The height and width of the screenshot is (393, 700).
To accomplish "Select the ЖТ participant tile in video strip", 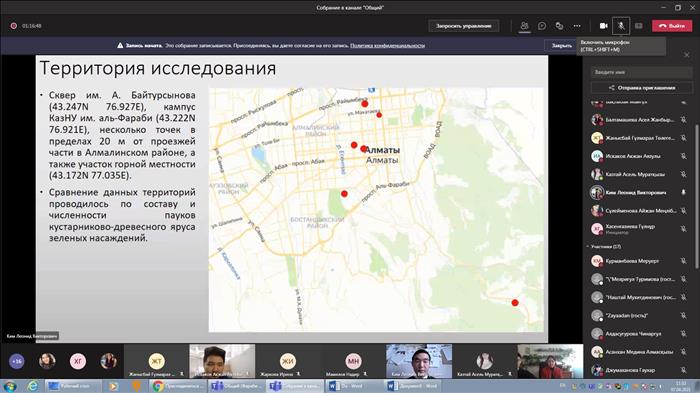I will pyautogui.click(x=156, y=361).
